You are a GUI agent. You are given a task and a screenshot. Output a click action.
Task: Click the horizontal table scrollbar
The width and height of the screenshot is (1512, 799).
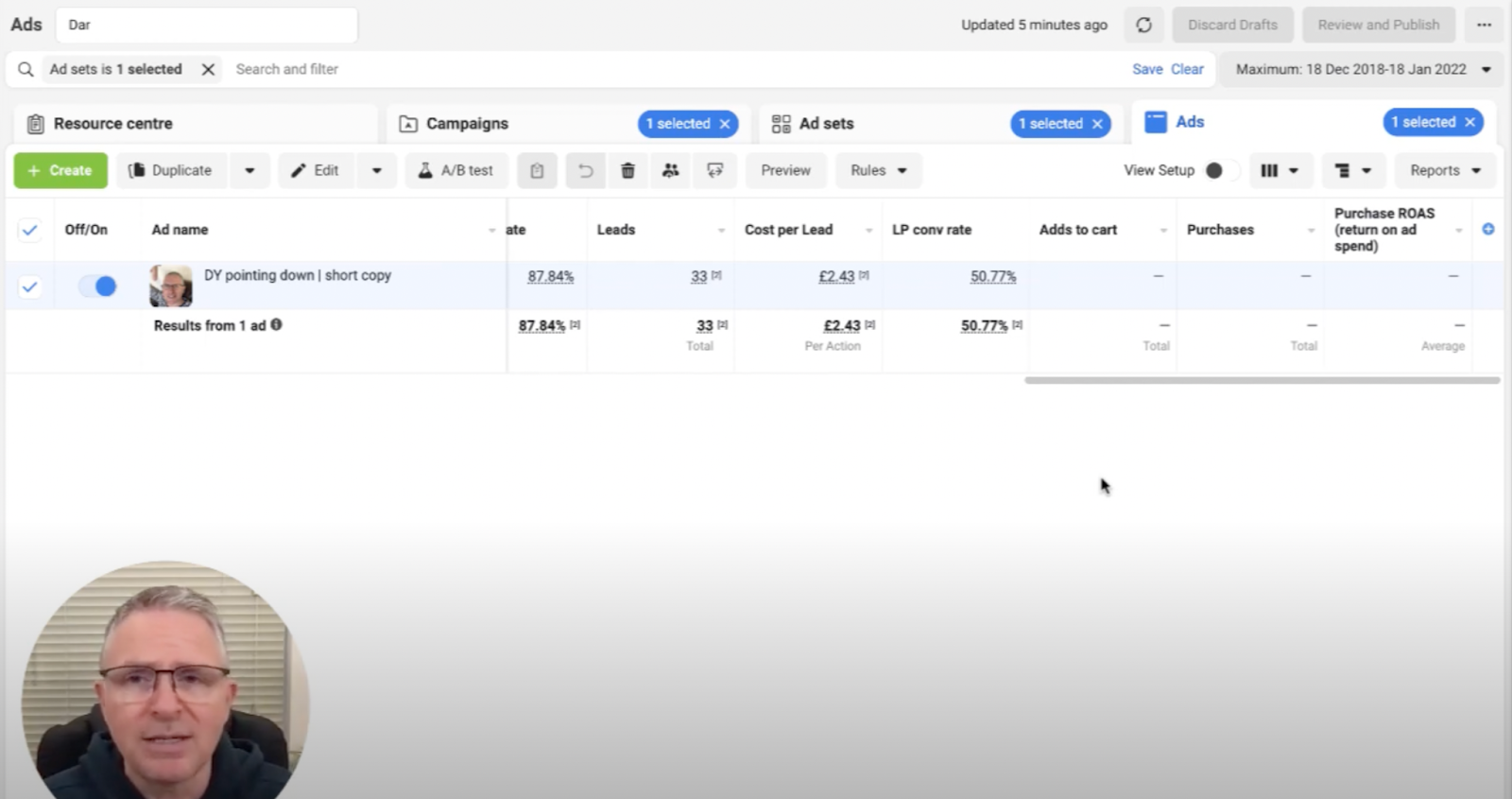coord(1263,380)
